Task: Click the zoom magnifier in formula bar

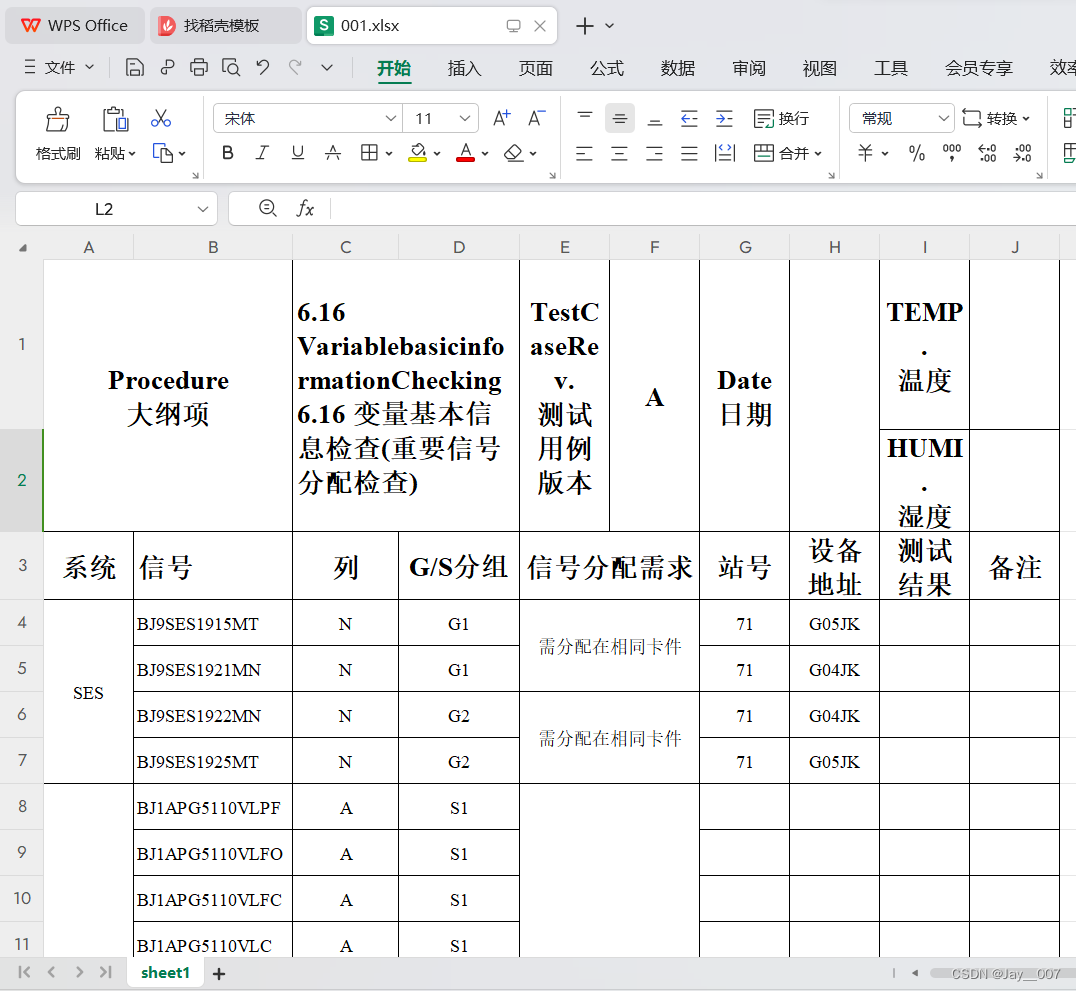Action: click(x=268, y=208)
